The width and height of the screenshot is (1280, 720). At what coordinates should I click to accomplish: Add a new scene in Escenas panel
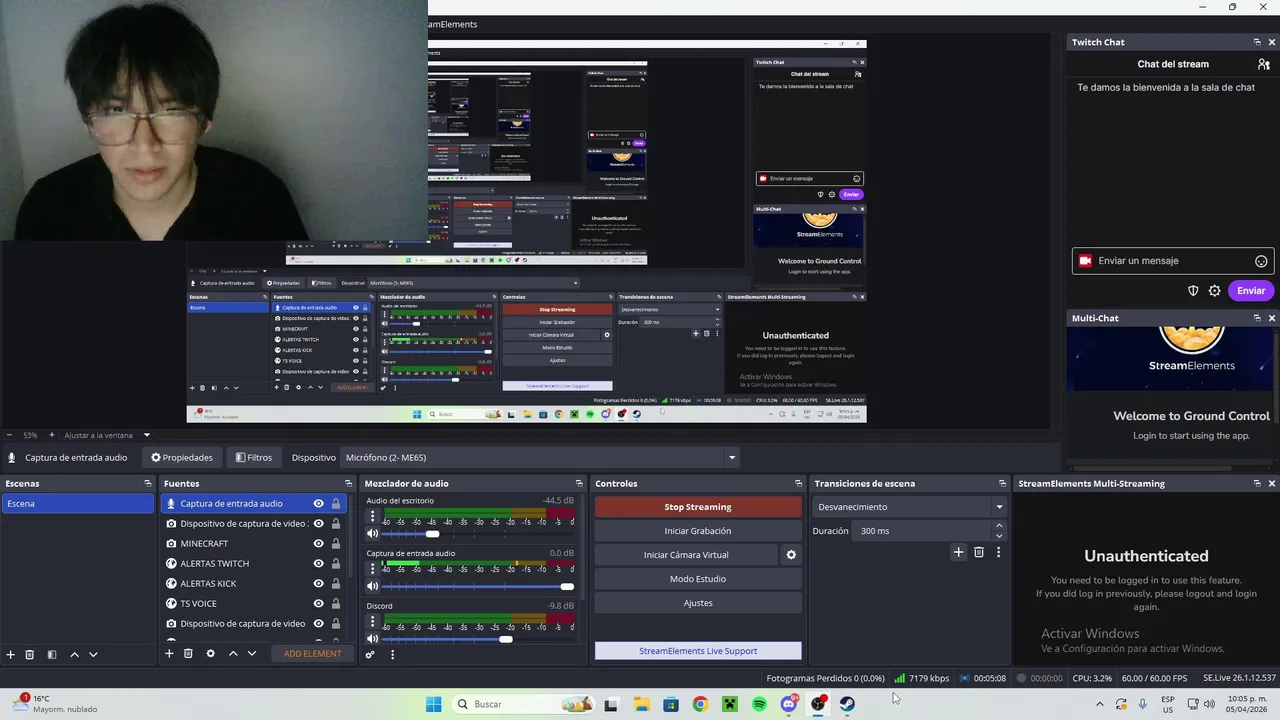tap(11, 654)
